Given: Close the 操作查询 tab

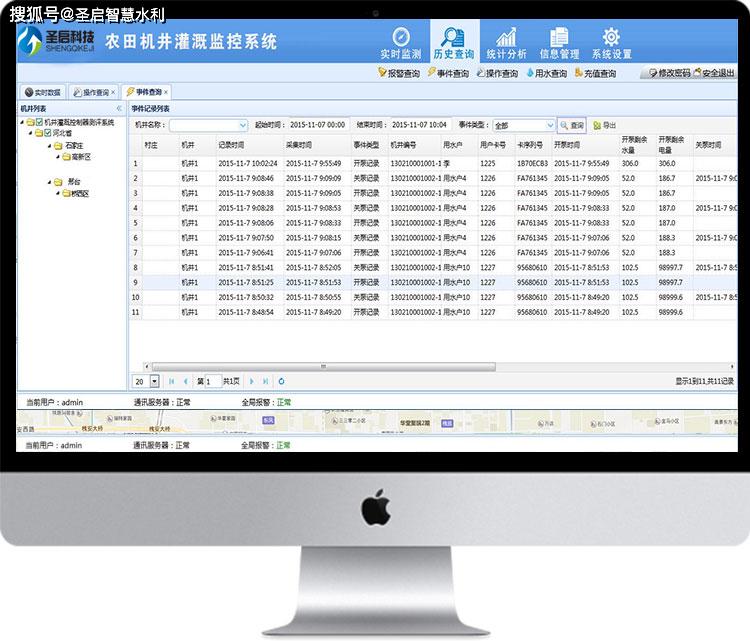Looking at the screenshot, I should tap(113, 92).
